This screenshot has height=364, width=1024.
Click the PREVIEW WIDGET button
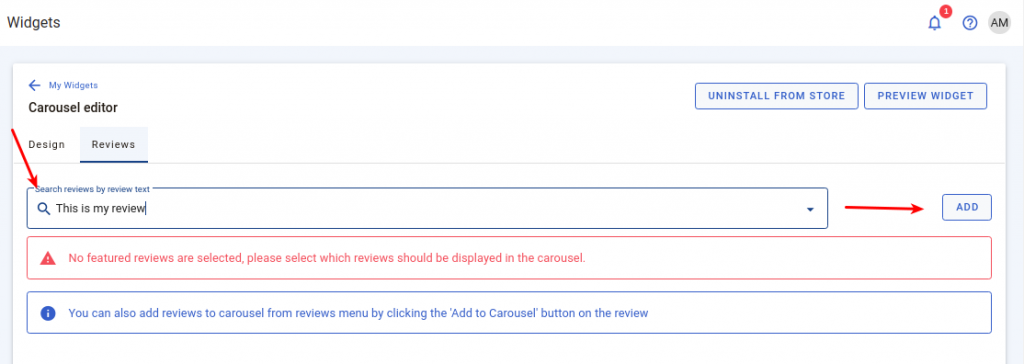pyautogui.click(x=925, y=96)
